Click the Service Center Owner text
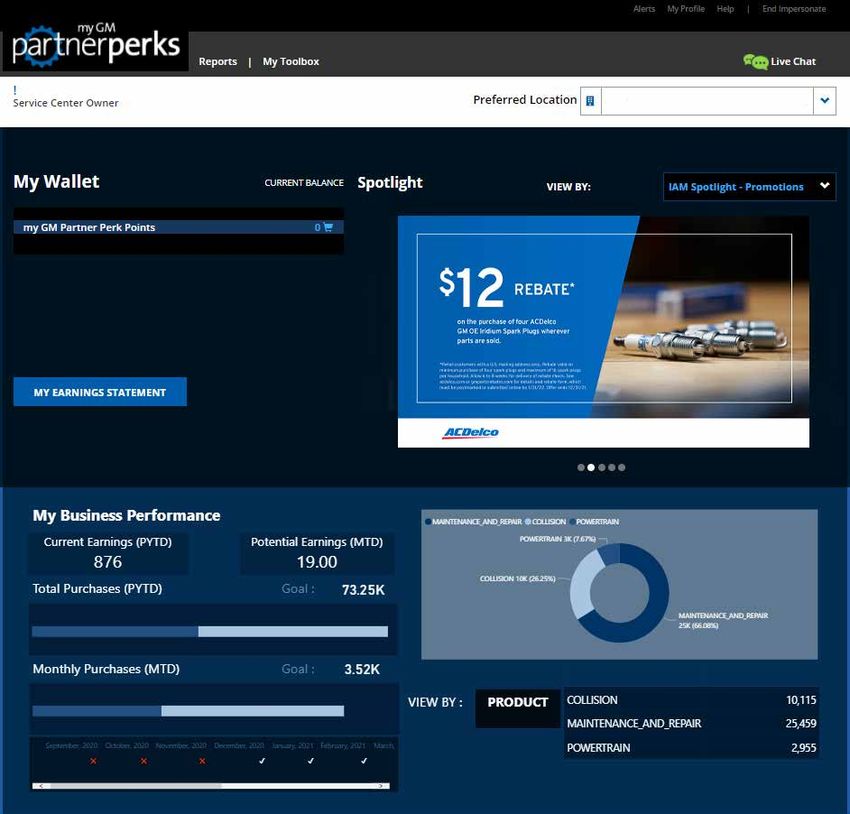The width and height of the screenshot is (850, 814). [66, 103]
